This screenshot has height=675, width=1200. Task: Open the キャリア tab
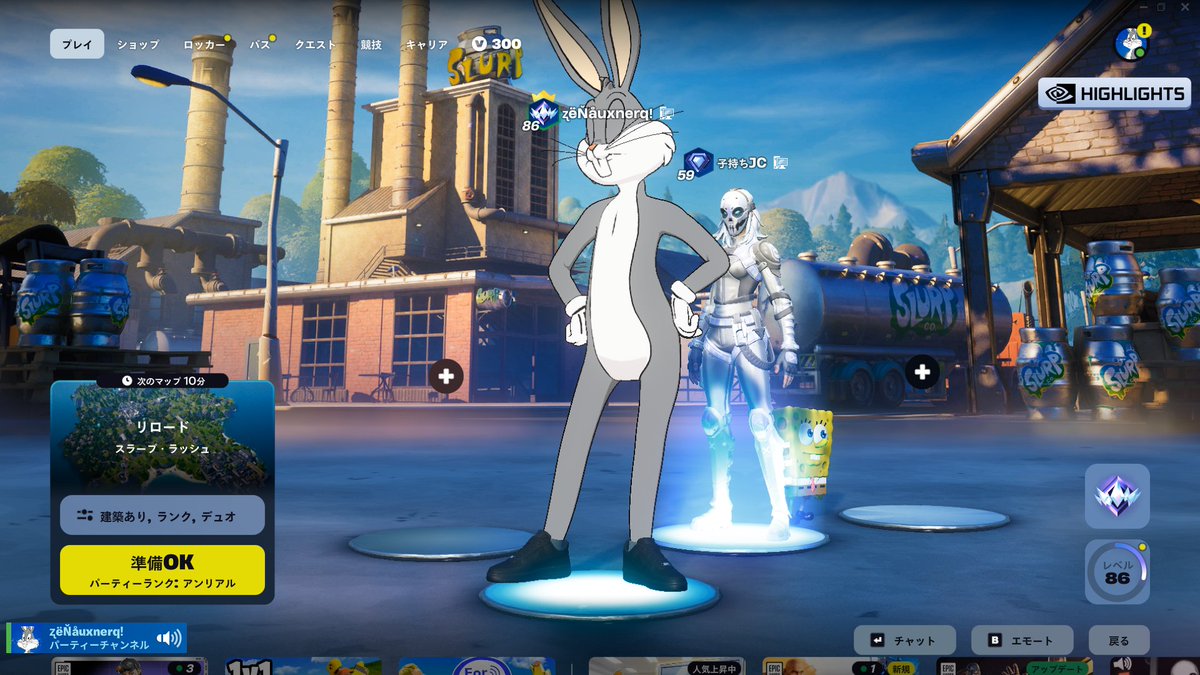[426, 45]
